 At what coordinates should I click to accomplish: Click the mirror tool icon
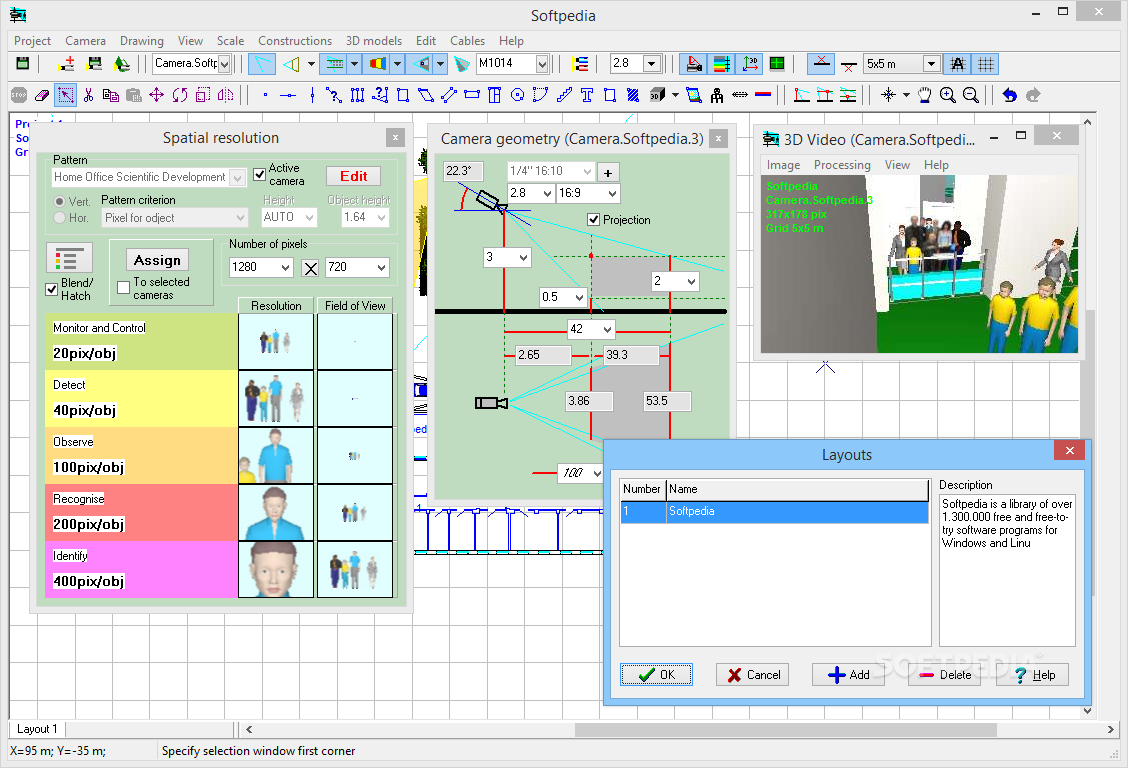coord(226,95)
